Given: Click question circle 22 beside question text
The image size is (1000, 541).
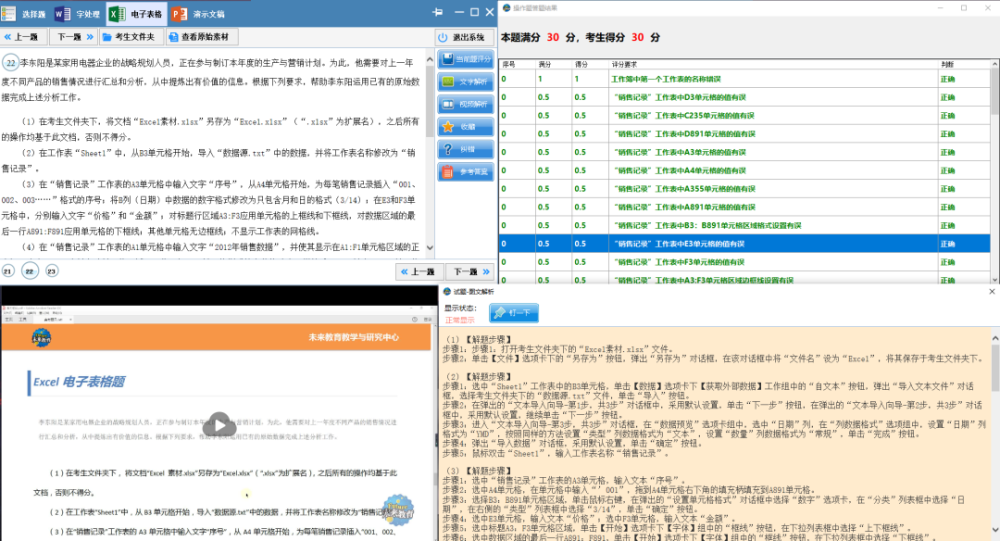Looking at the screenshot, I should [x=11, y=63].
